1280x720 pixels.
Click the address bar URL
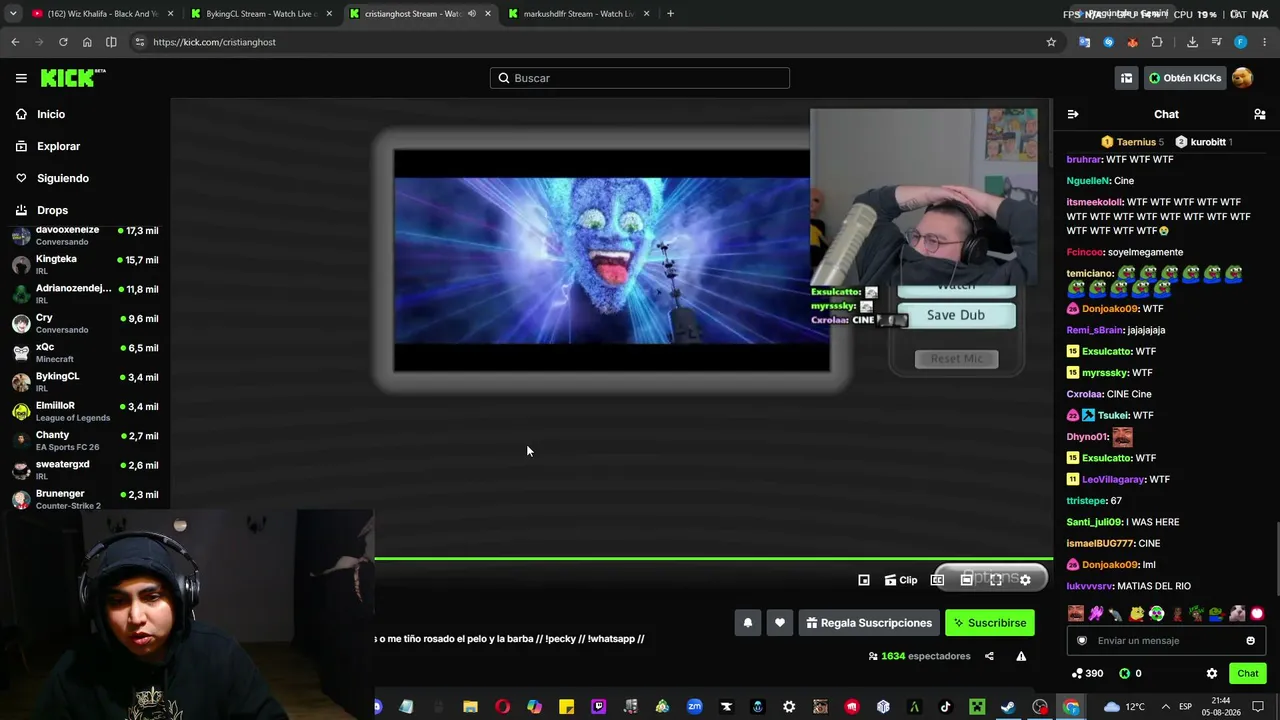click(215, 42)
